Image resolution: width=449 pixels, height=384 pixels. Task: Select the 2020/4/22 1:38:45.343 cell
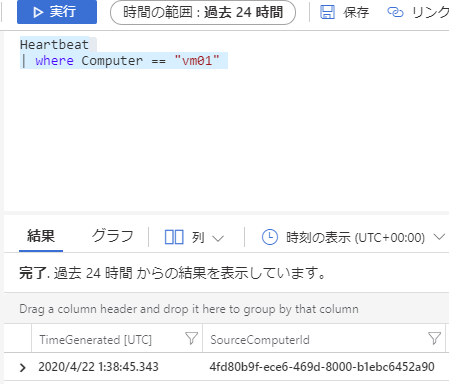click(x=98, y=367)
